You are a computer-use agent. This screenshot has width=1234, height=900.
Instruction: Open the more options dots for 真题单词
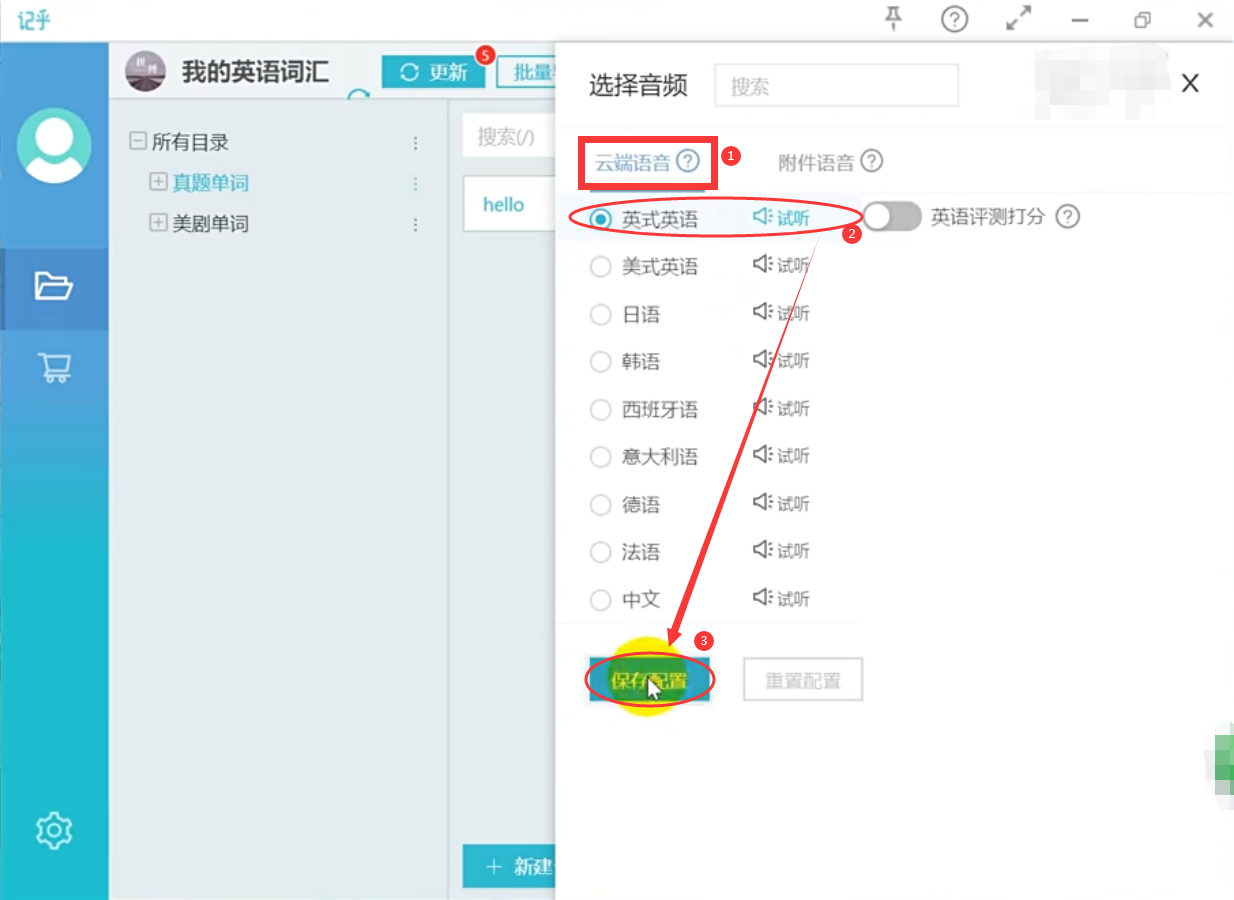[416, 184]
